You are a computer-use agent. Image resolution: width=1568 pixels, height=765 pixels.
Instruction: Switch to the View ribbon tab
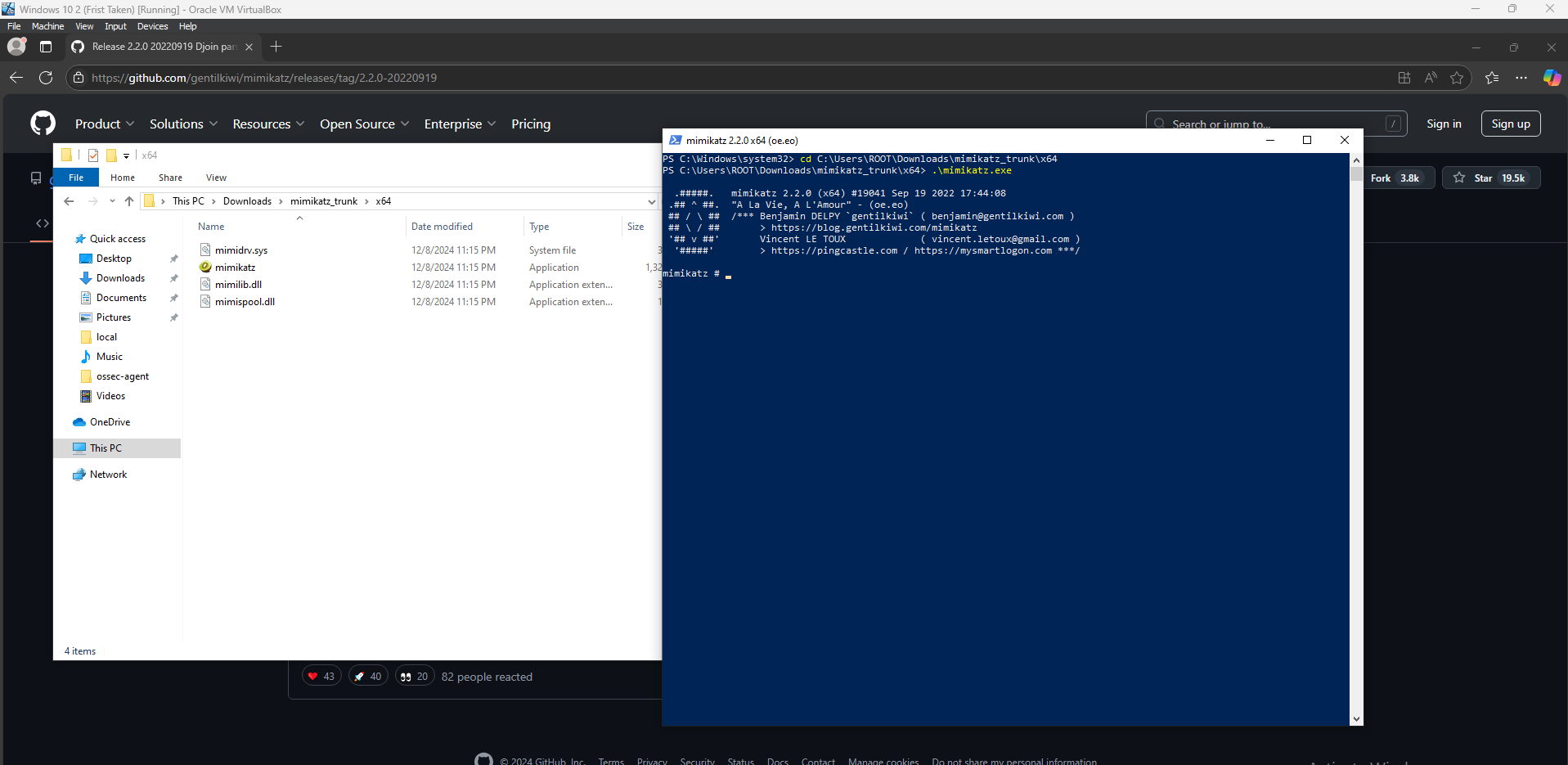pos(215,177)
